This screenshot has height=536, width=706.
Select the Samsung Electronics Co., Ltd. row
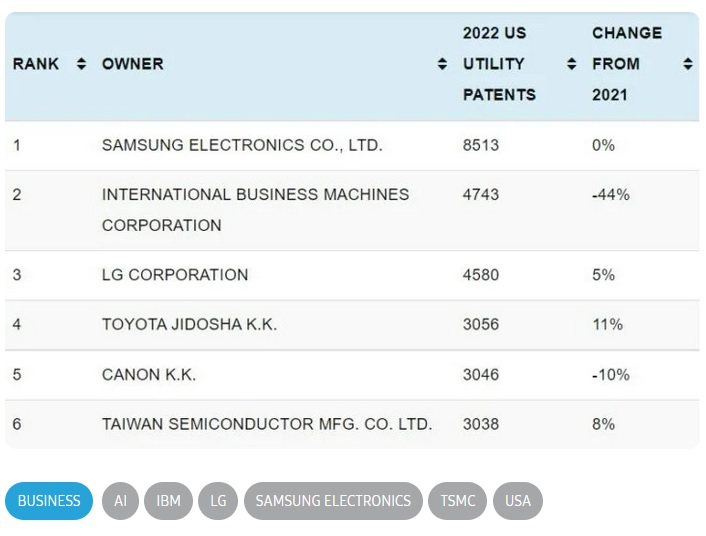point(352,145)
